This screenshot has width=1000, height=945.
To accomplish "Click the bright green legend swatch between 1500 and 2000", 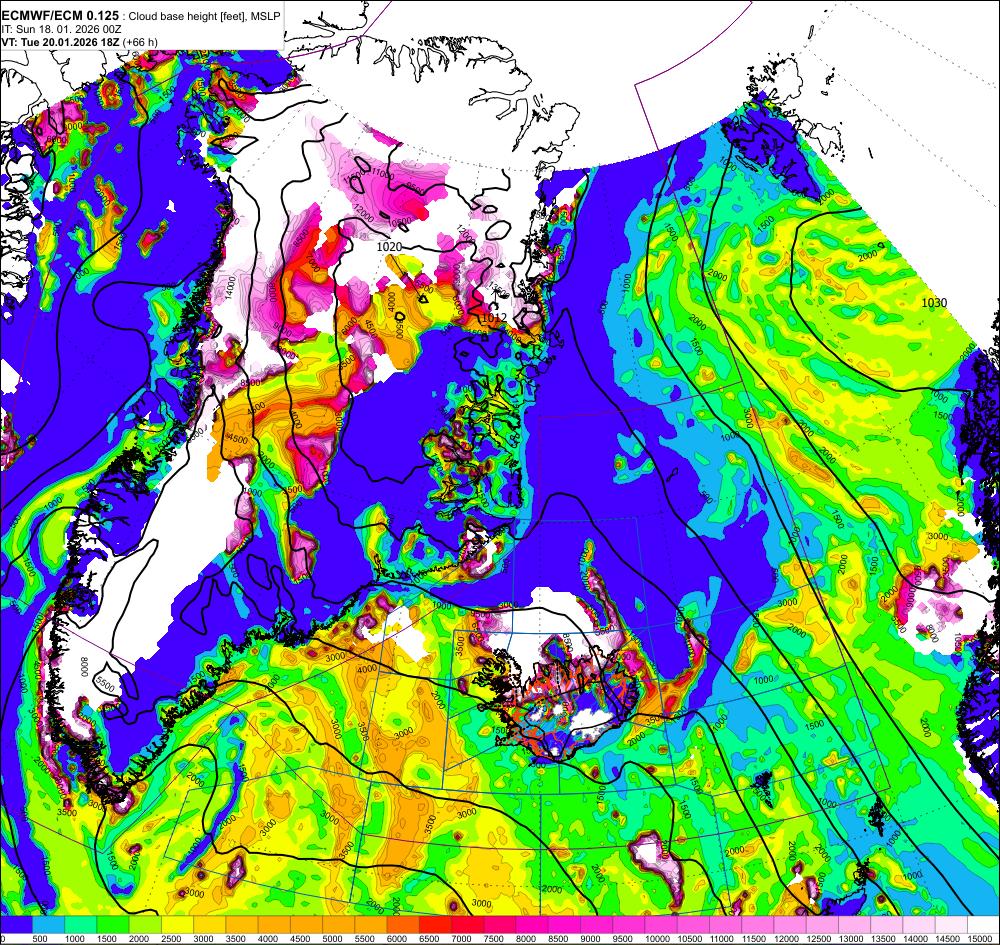I will click(113, 925).
